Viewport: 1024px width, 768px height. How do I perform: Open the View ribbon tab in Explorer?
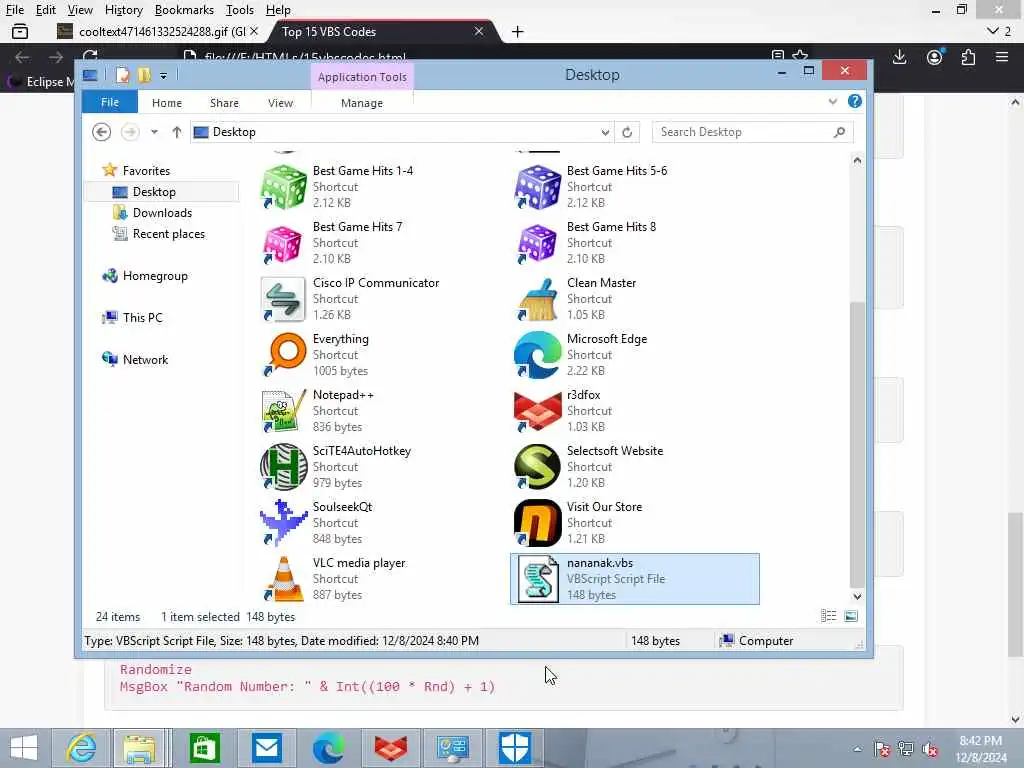point(280,103)
